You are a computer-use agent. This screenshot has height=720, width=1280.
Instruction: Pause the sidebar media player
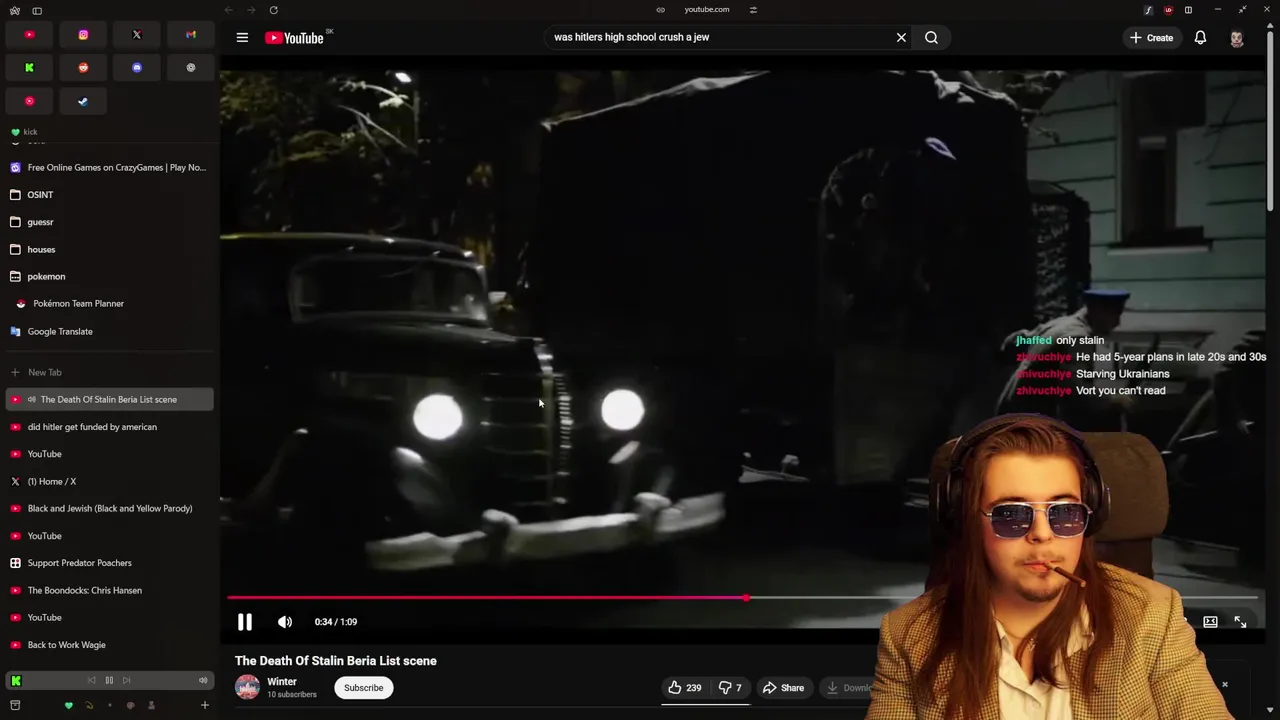[109, 681]
